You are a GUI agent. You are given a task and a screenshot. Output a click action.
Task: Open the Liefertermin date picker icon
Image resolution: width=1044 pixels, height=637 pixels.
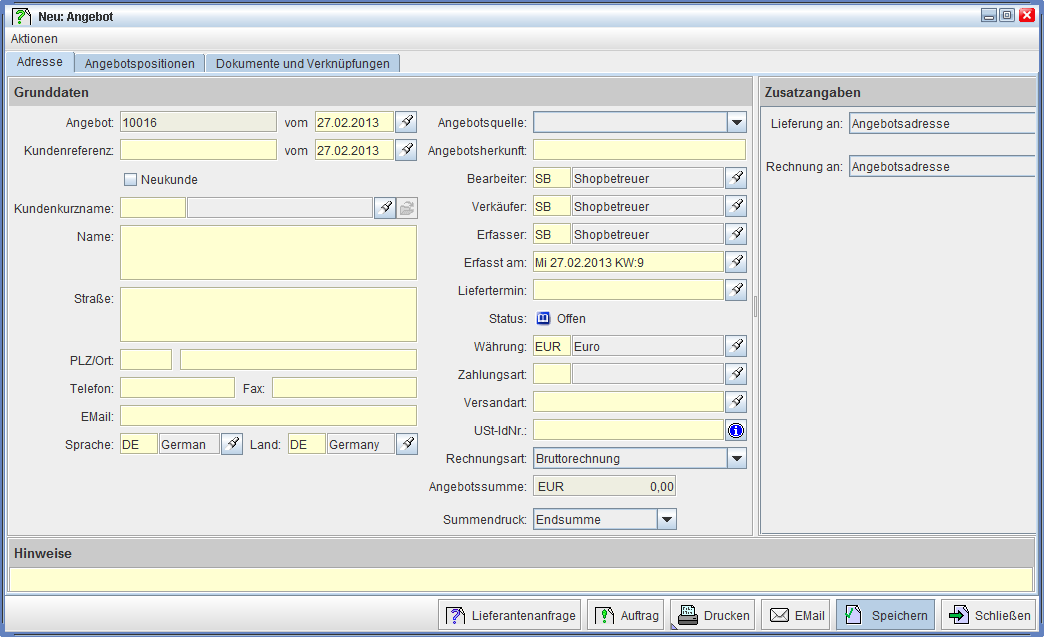(736, 290)
